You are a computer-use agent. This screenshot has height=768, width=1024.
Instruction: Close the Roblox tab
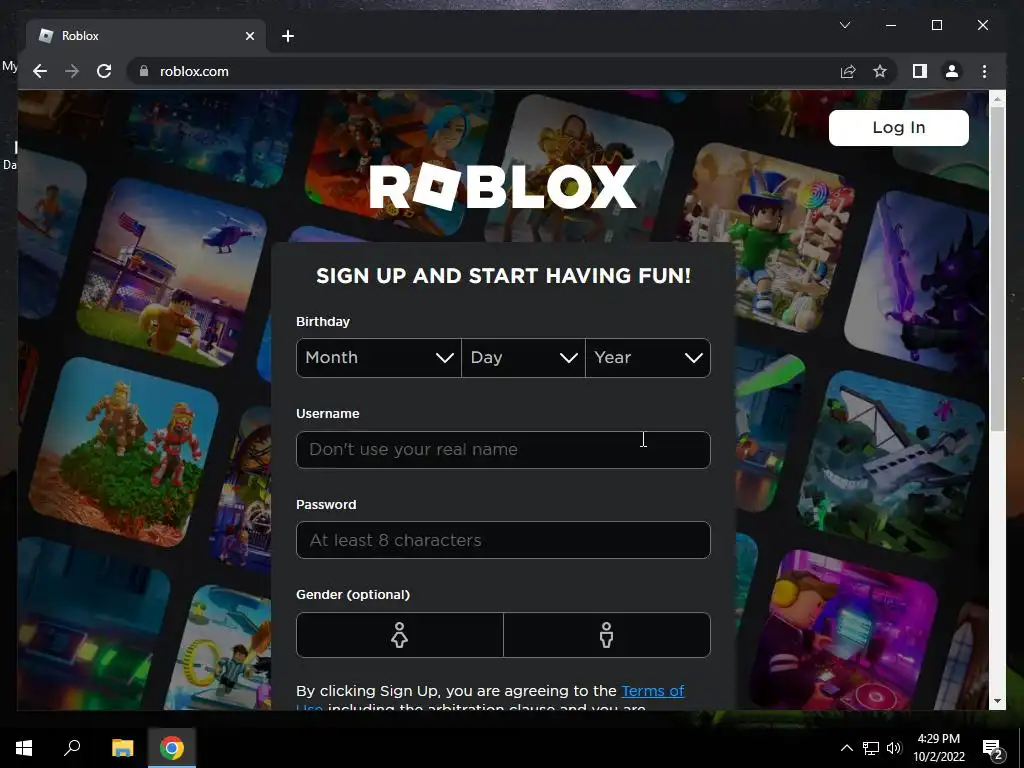tap(249, 36)
